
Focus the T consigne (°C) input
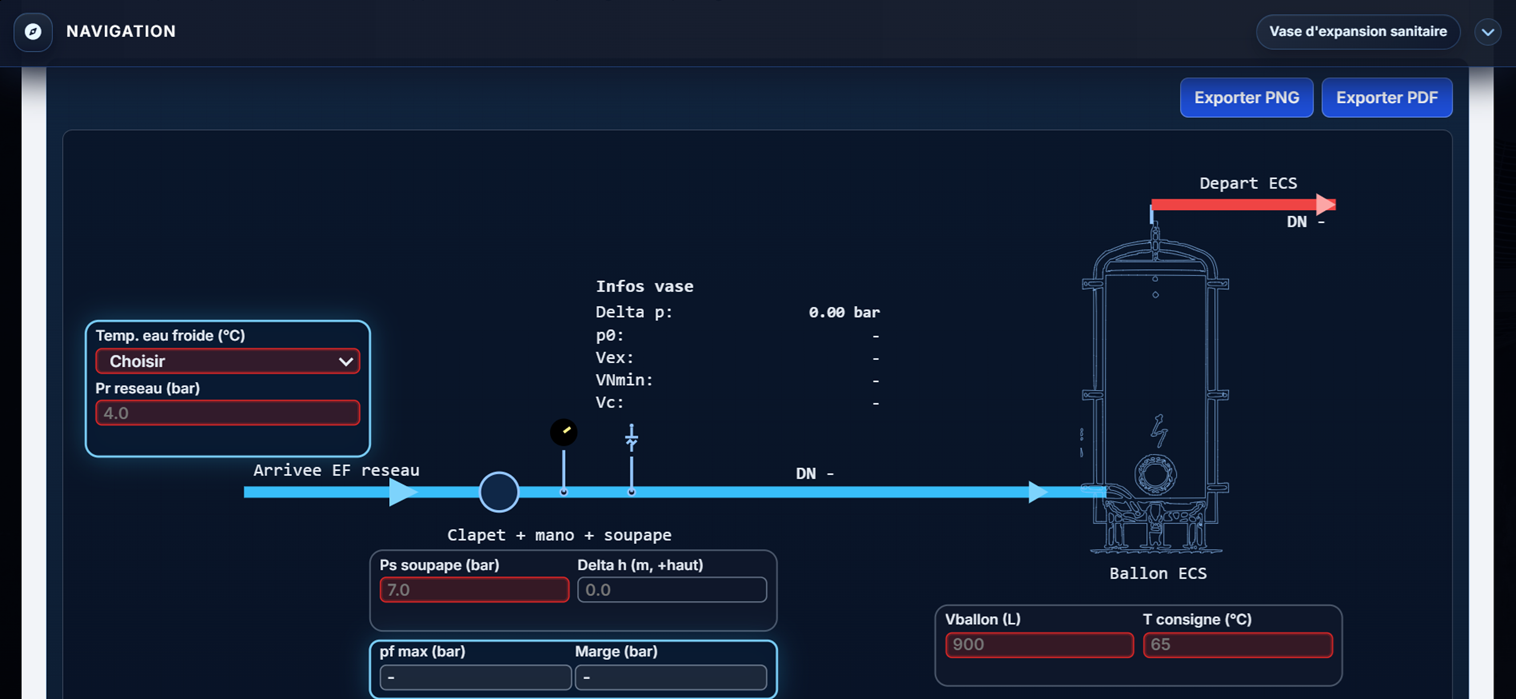pos(1238,645)
